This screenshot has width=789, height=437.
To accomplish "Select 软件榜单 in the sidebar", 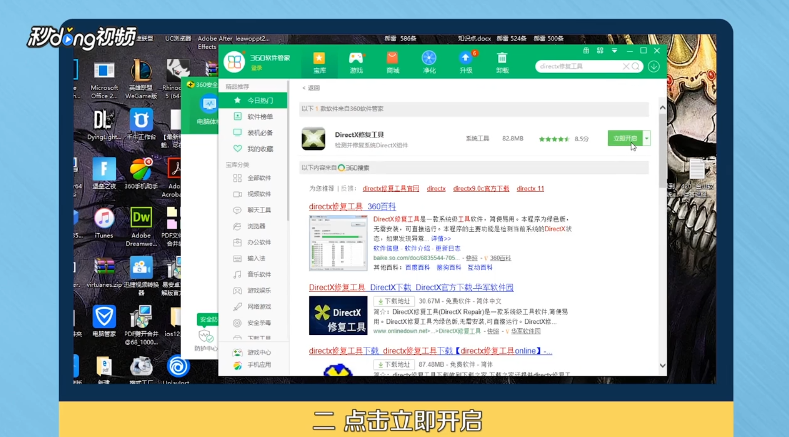I will click(x=254, y=116).
